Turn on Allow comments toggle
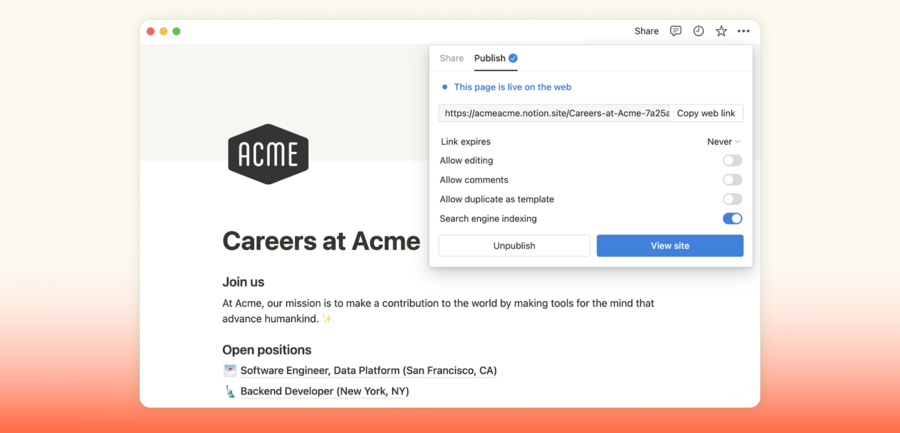The image size is (900, 433). click(x=732, y=180)
